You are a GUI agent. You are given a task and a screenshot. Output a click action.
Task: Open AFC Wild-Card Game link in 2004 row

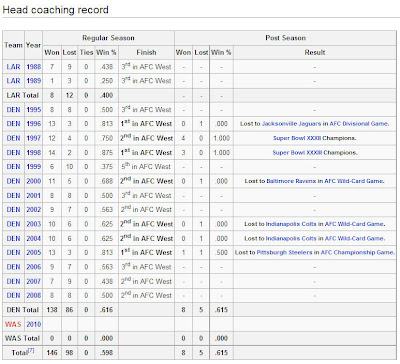[355, 239]
